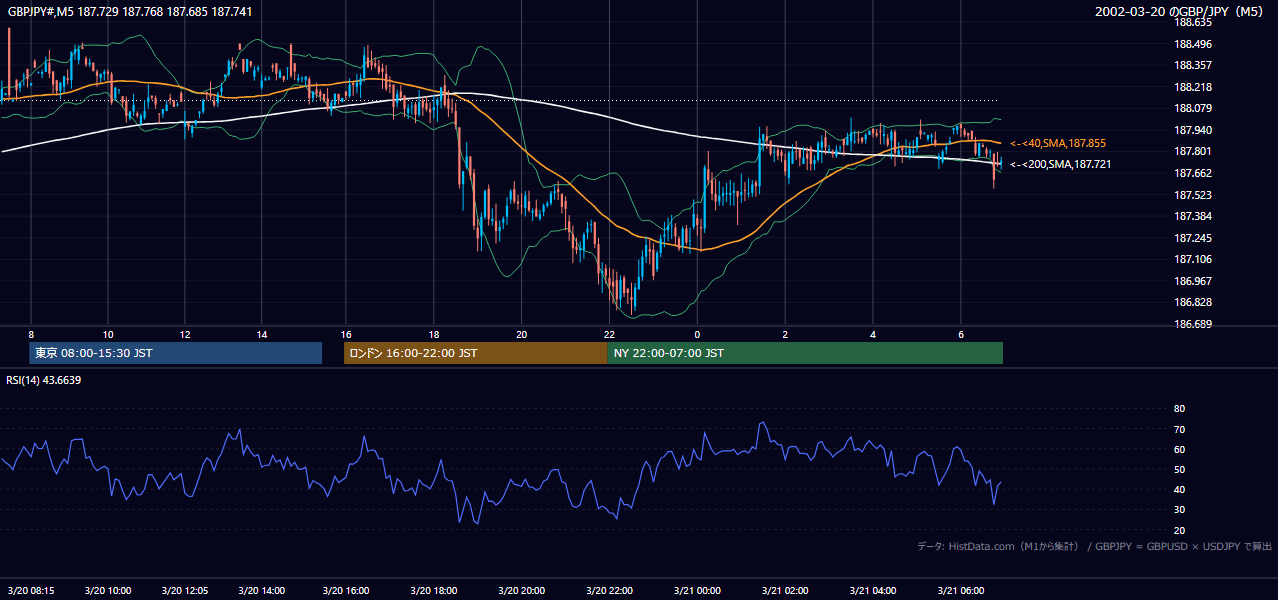1278x600 pixels.
Task: Click the 3/20 14:00 time label
Action: pyautogui.click(x=261, y=591)
